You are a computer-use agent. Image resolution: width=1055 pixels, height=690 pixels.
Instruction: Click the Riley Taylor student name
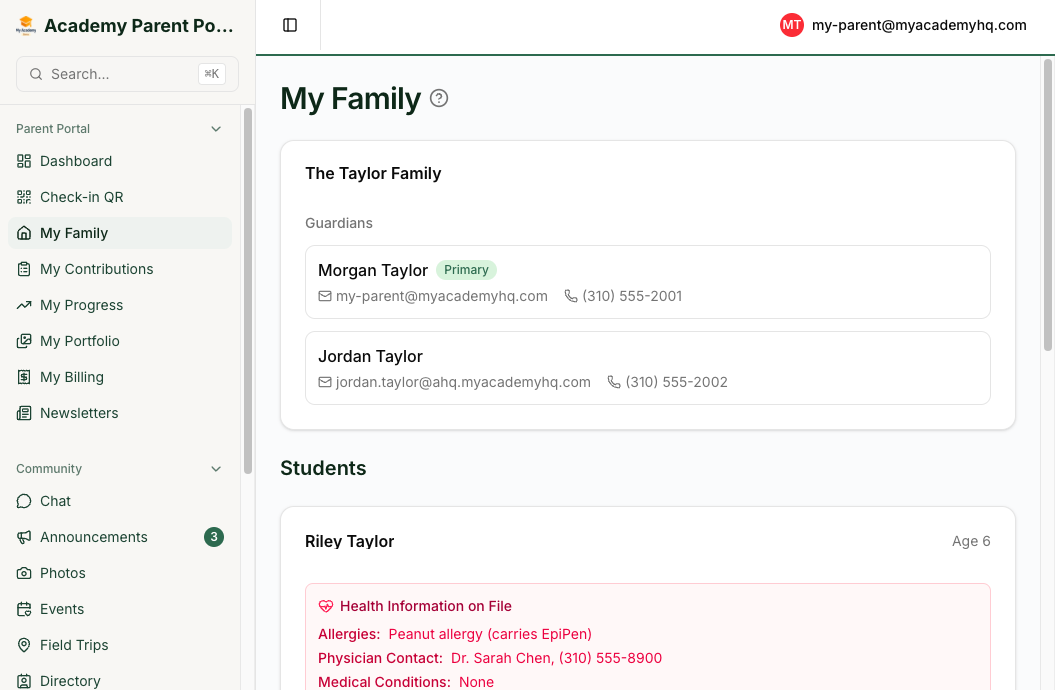pyautogui.click(x=349, y=541)
